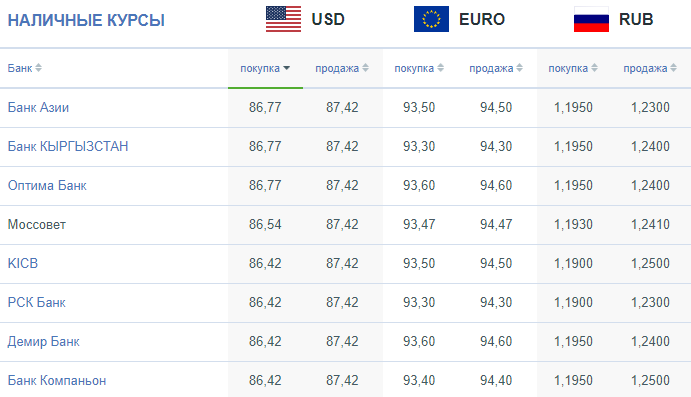Sort table by Банк name
The height and width of the screenshot is (397, 691).
point(25,68)
